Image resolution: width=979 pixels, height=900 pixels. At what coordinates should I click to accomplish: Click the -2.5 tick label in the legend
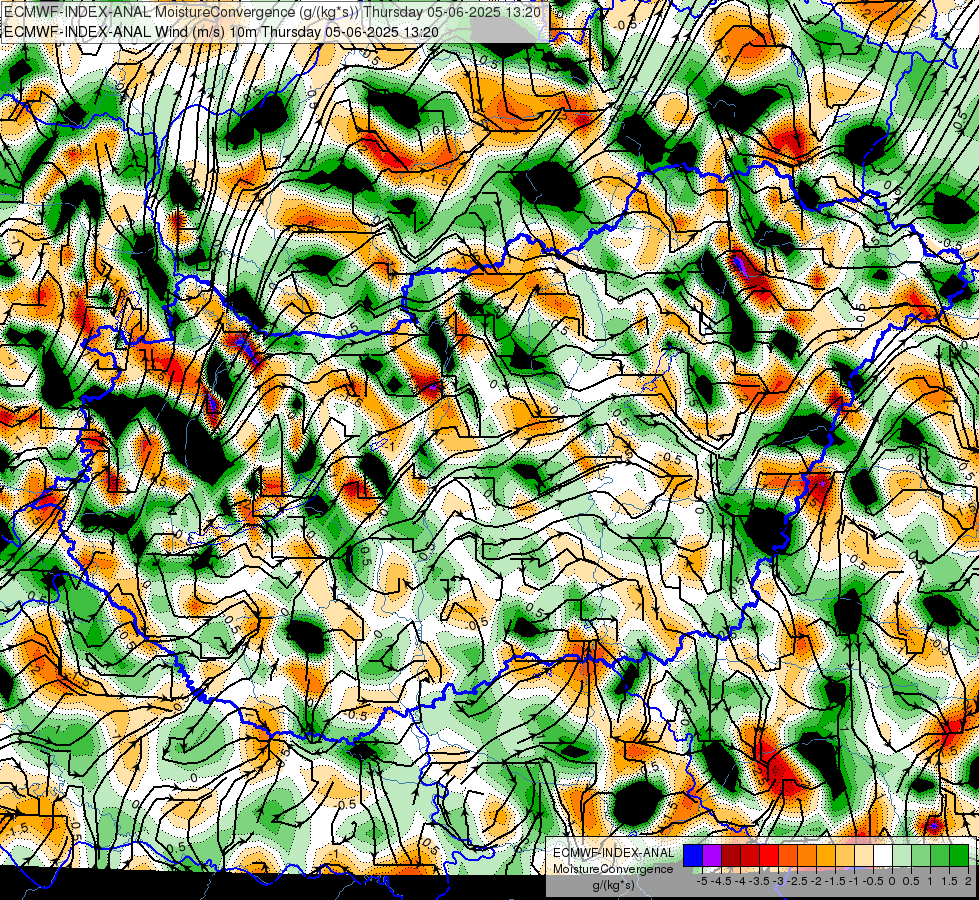797,881
